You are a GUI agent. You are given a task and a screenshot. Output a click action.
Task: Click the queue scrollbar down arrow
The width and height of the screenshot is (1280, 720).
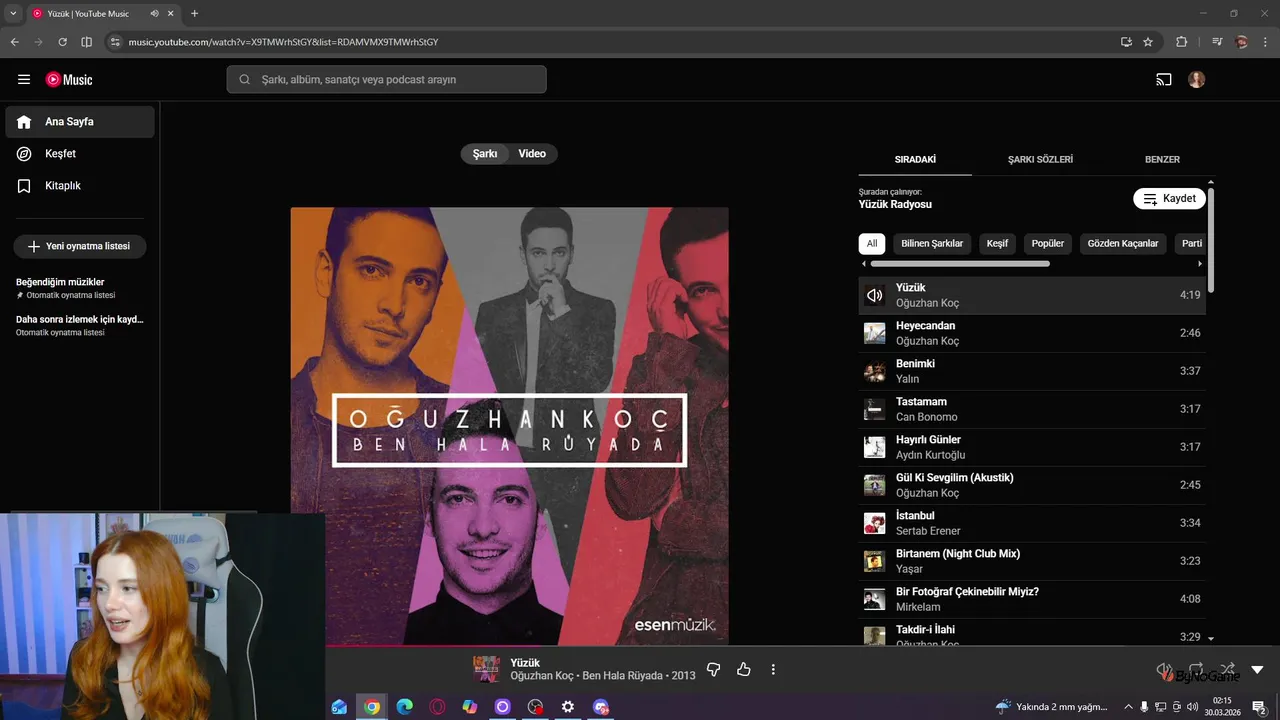click(x=1211, y=638)
